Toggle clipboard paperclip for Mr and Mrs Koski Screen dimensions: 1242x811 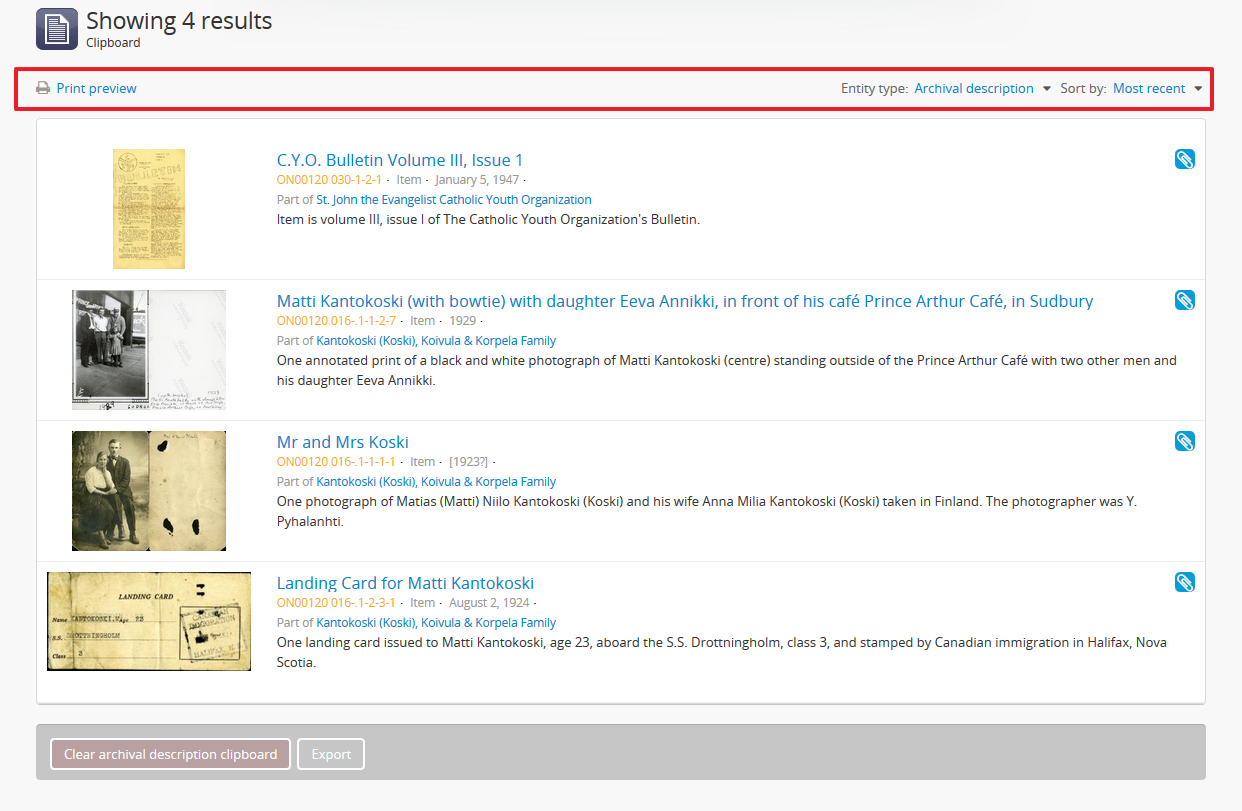1184,441
